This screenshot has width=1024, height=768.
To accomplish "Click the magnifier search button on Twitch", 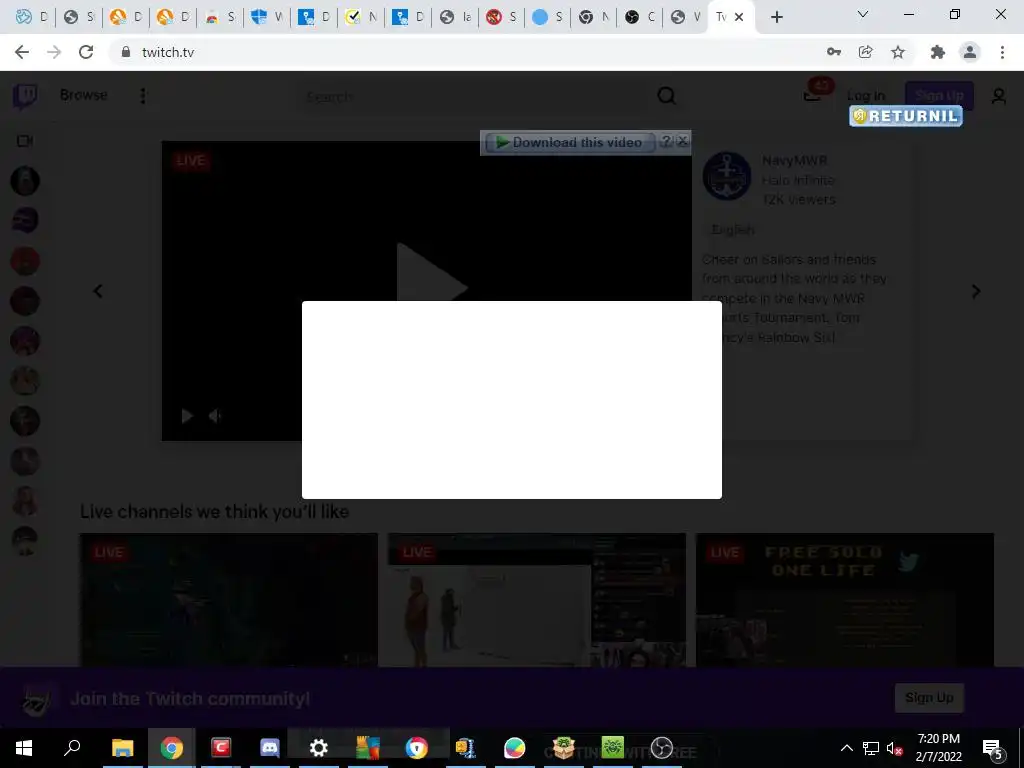I will coord(666,96).
